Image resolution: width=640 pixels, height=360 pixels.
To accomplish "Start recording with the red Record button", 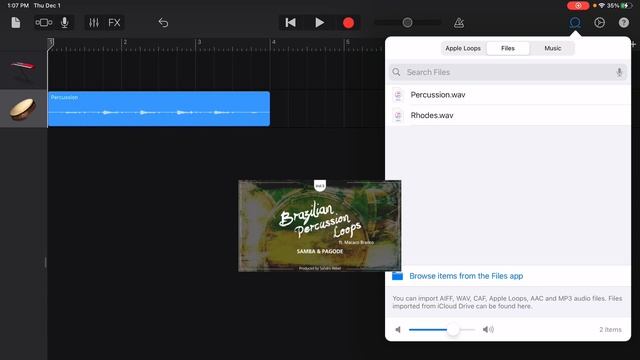I will tap(348, 23).
